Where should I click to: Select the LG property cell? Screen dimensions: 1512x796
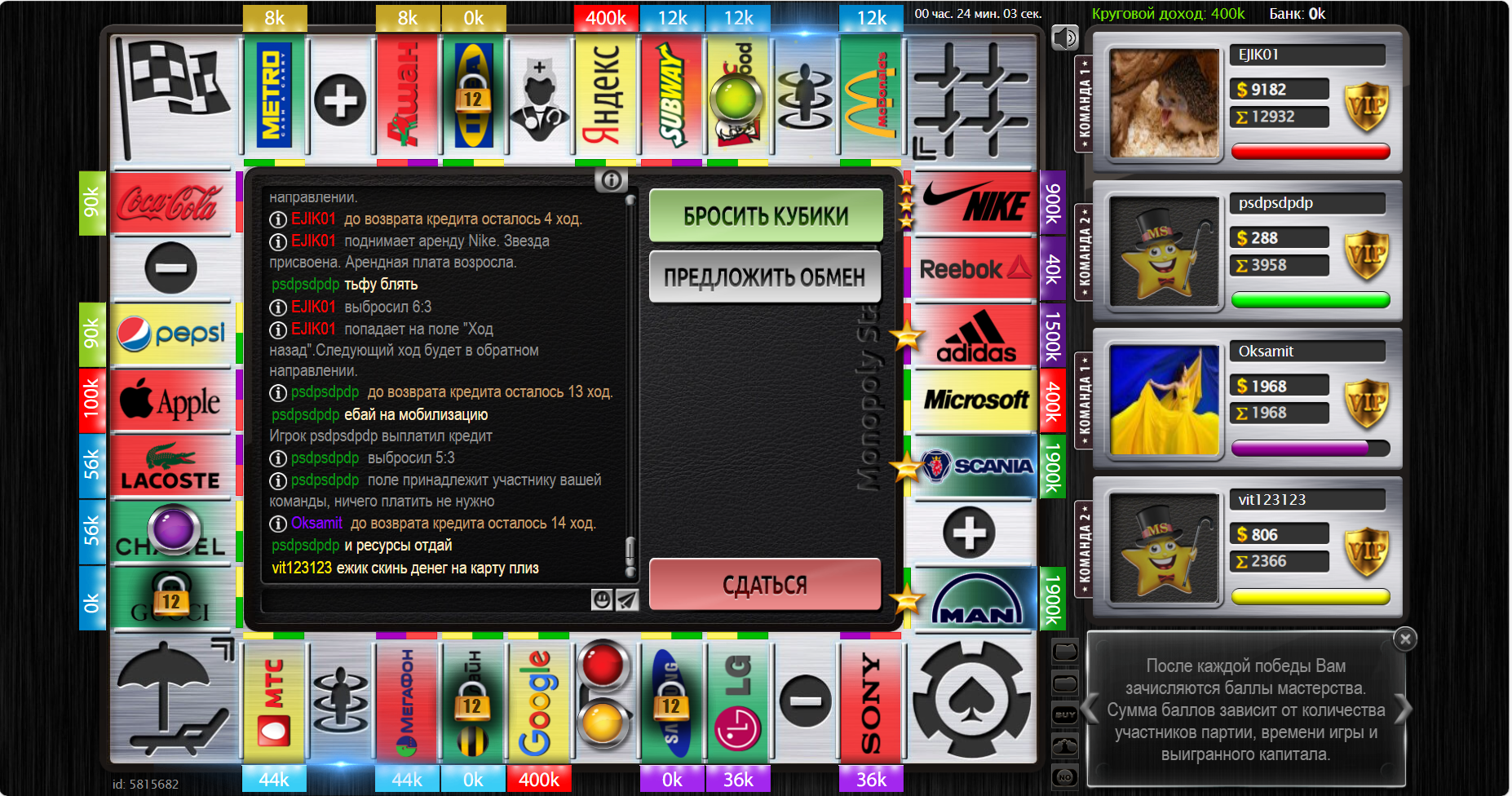coord(738,701)
